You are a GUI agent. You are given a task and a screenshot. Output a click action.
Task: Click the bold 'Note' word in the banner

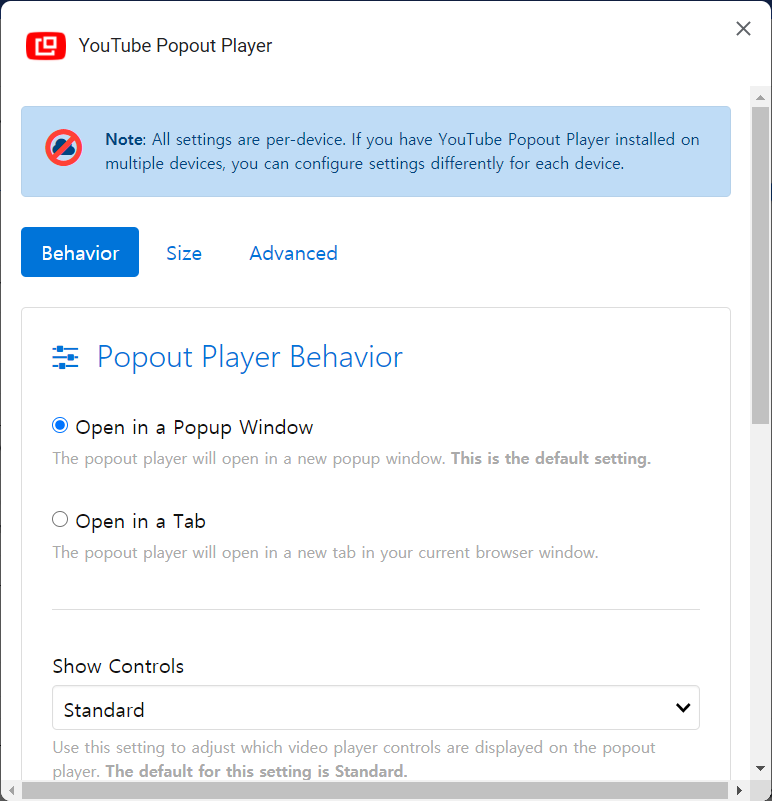[x=126, y=139]
